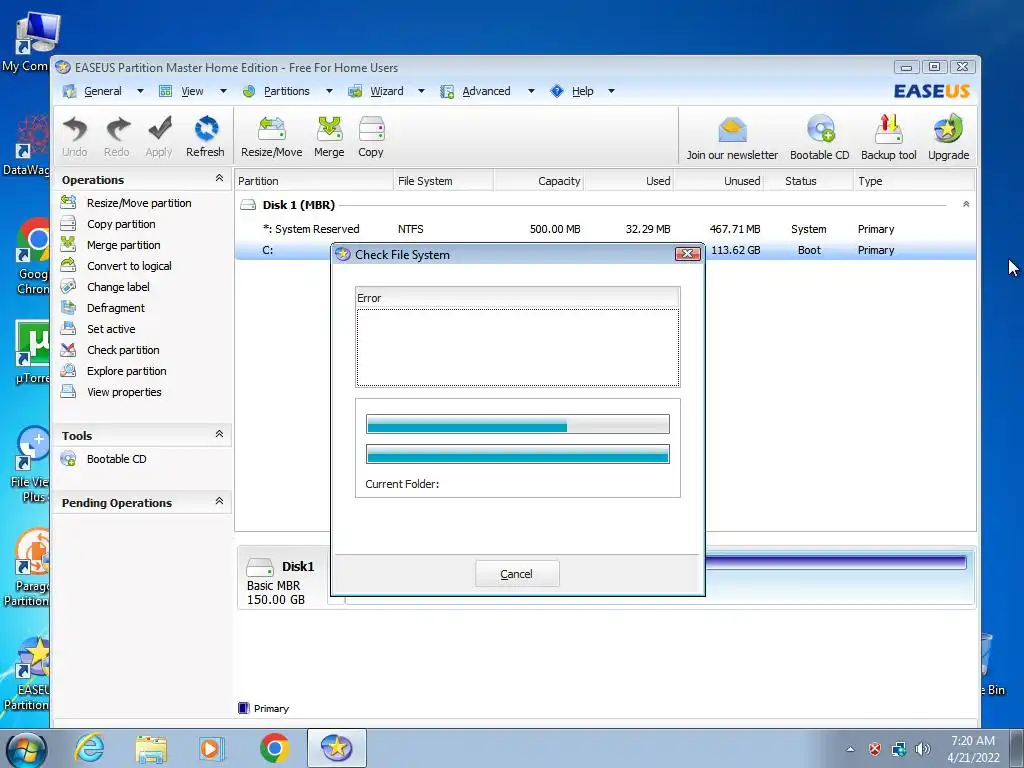Choose the Merge toolbar tool
1024x768 pixels.
coord(329,136)
